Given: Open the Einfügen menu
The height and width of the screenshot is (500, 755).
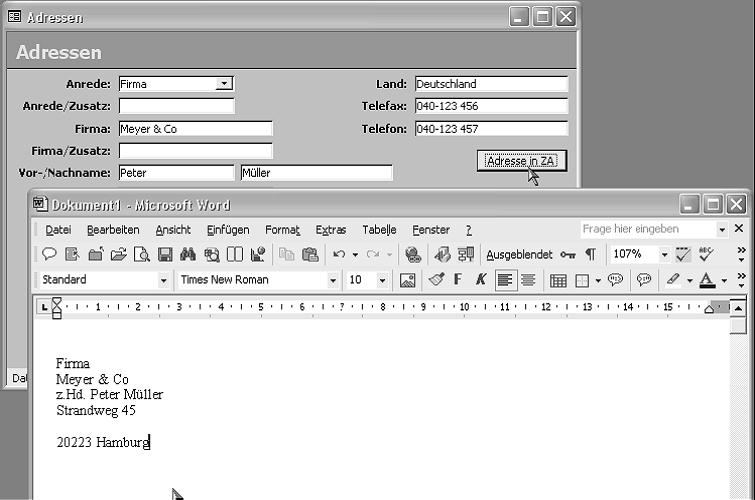Looking at the screenshot, I should tap(228, 230).
